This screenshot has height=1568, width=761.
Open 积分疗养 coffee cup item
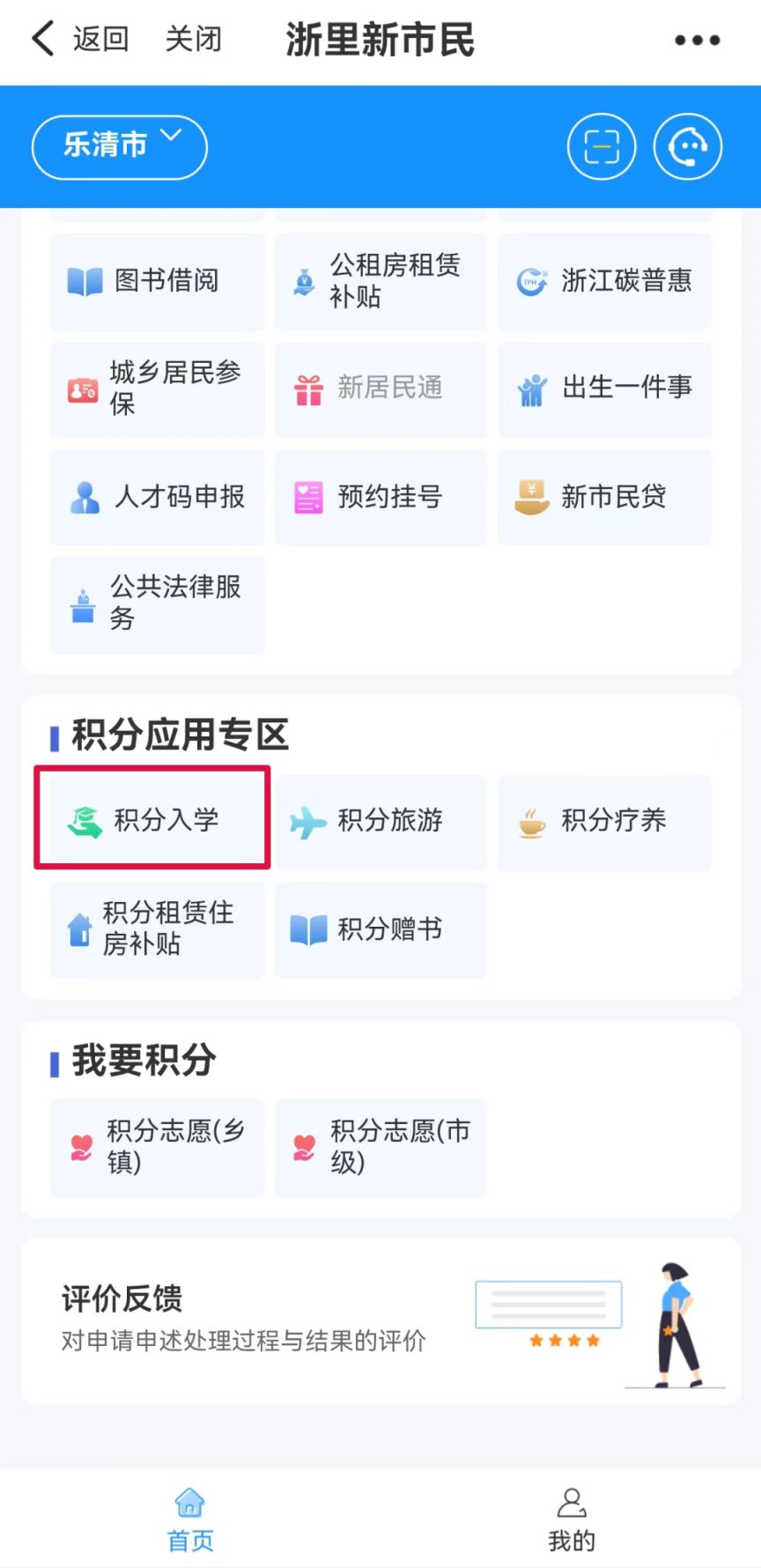pos(604,821)
